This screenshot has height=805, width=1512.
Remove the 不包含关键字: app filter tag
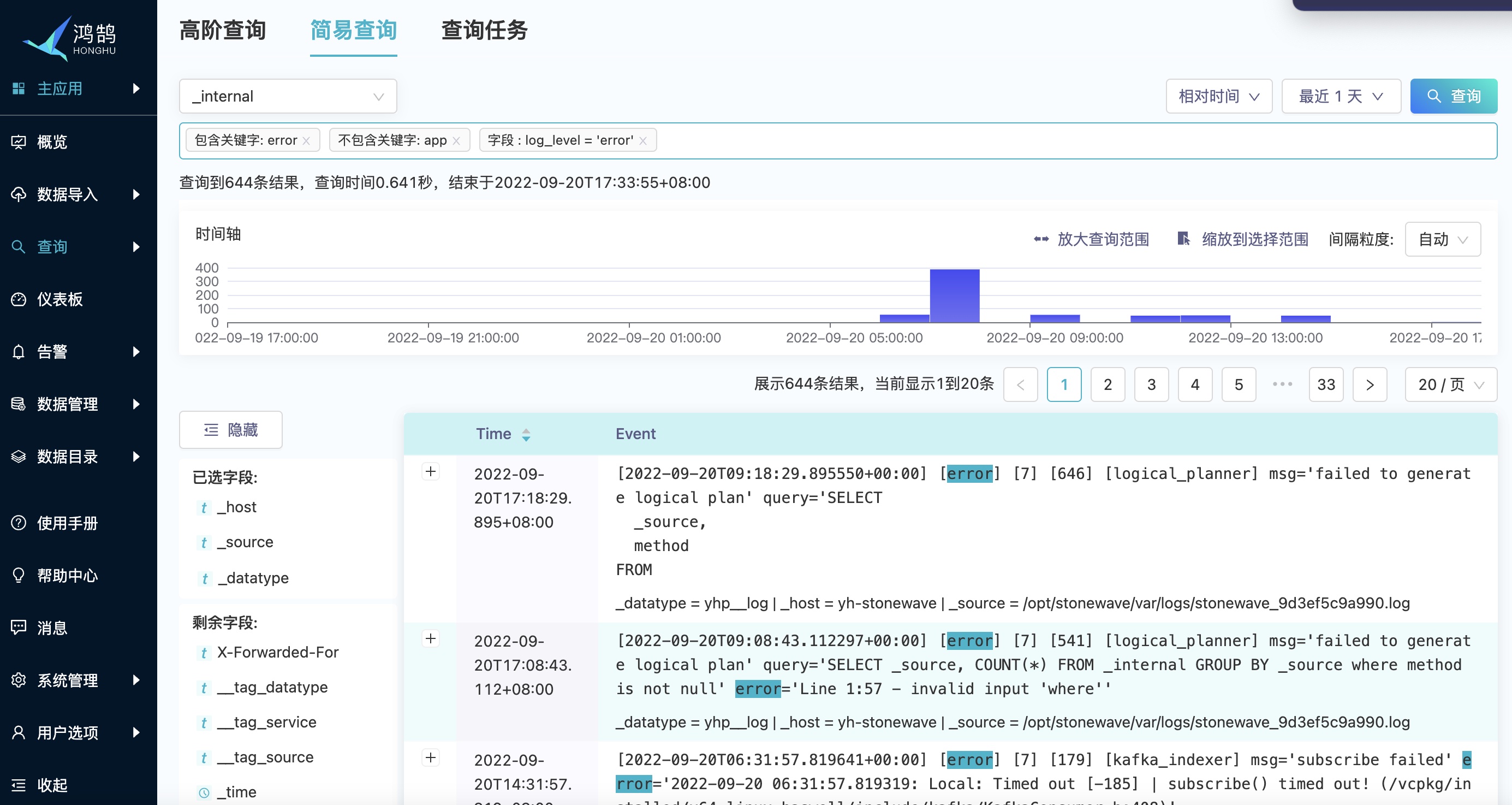coord(456,141)
